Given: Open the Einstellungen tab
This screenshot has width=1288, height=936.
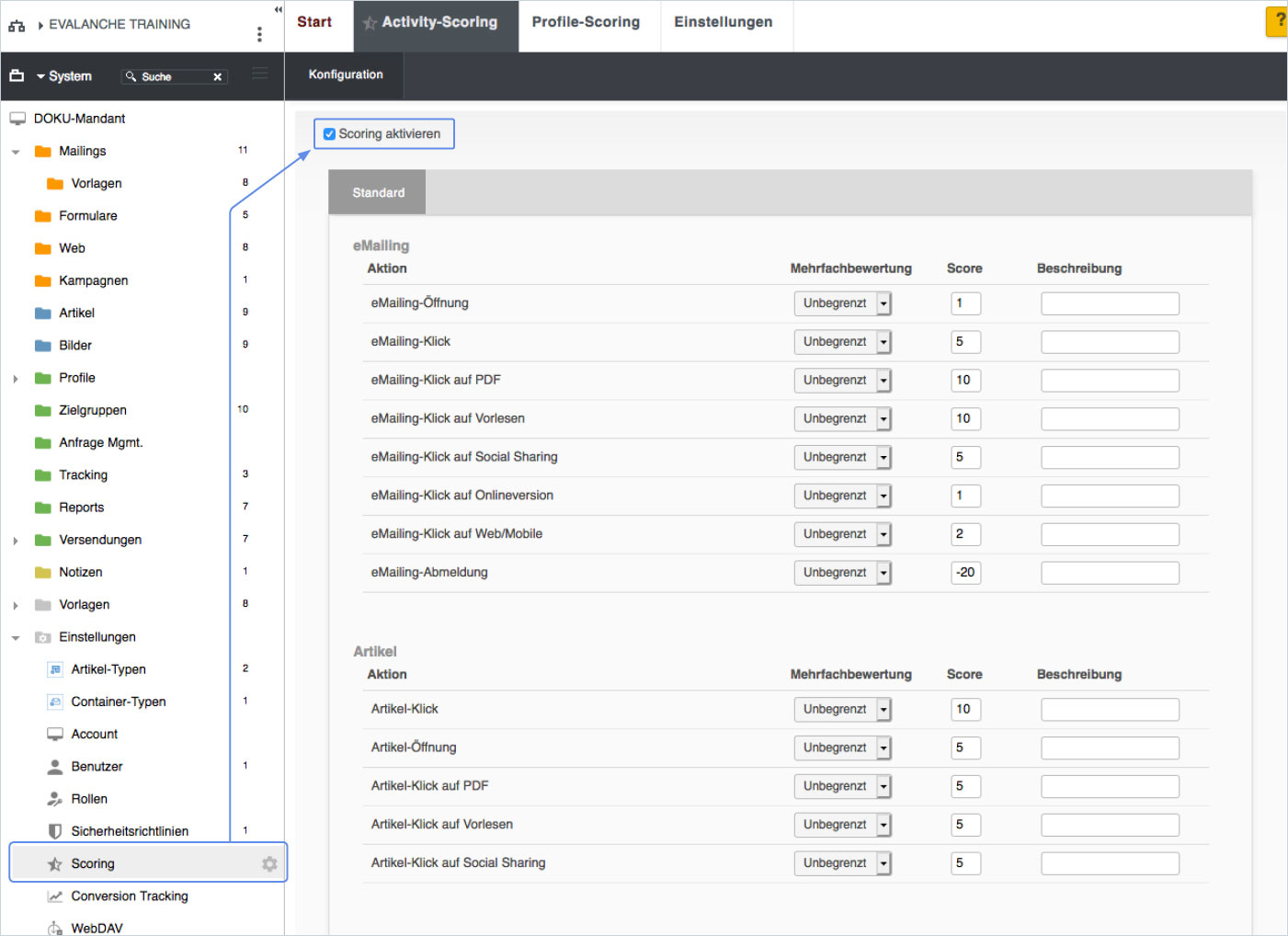Looking at the screenshot, I should click(x=724, y=22).
